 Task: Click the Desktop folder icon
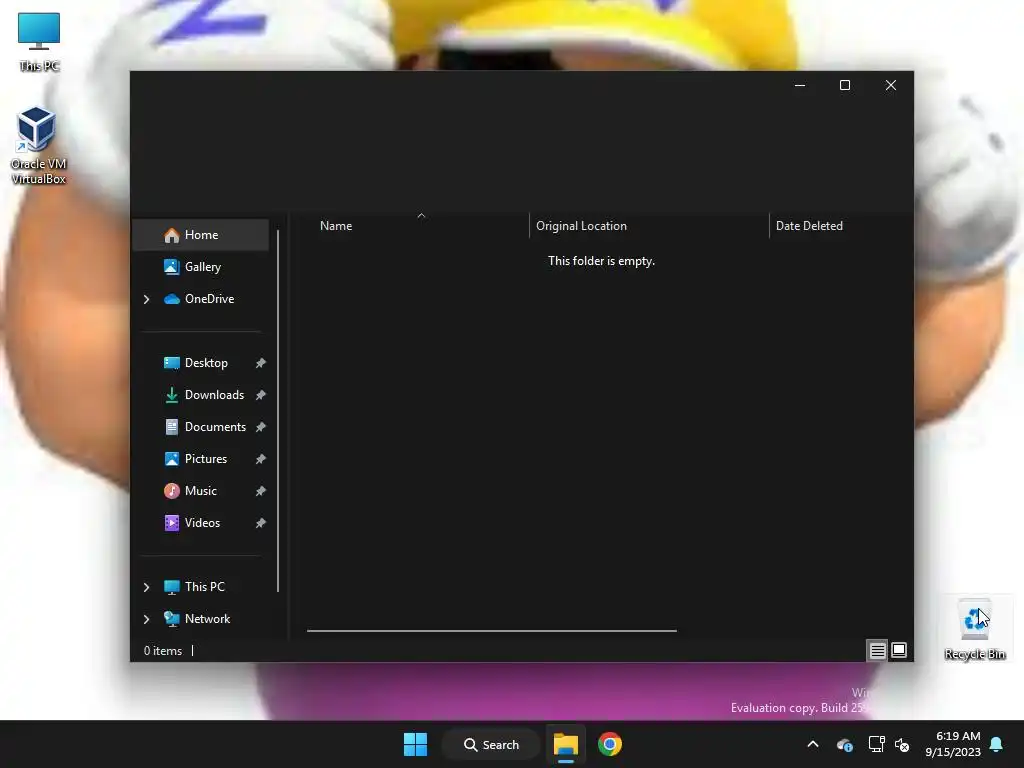[172, 363]
